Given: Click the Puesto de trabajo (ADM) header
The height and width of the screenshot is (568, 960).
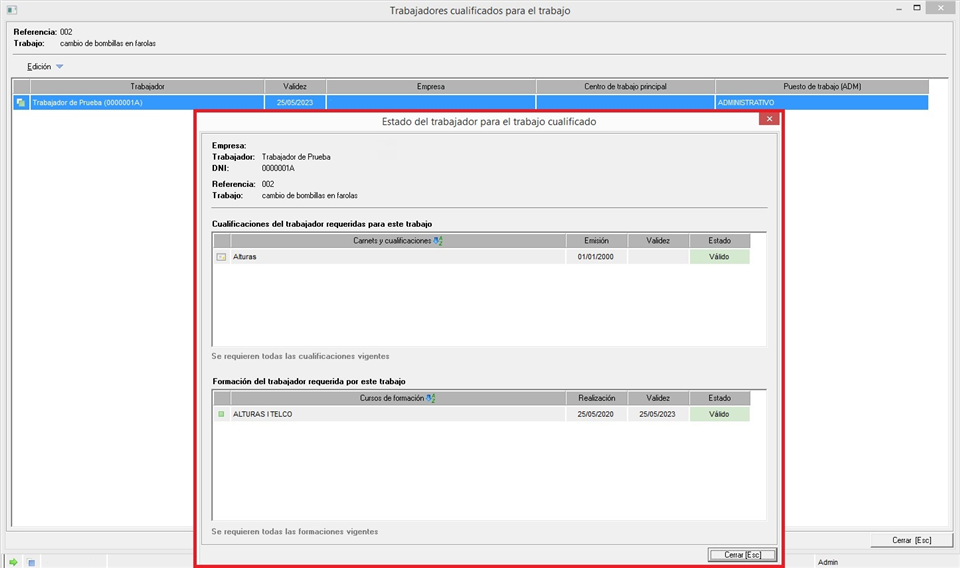Looking at the screenshot, I should pos(821,87).
